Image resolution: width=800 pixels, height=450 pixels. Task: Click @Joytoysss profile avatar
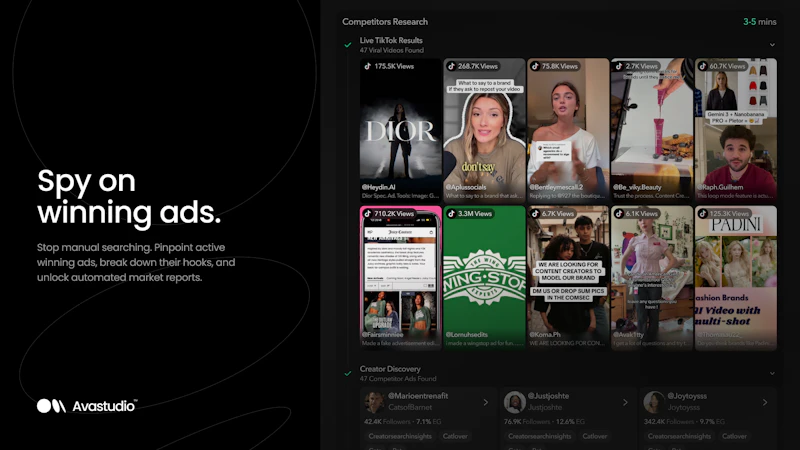click(x=654, y=402)
